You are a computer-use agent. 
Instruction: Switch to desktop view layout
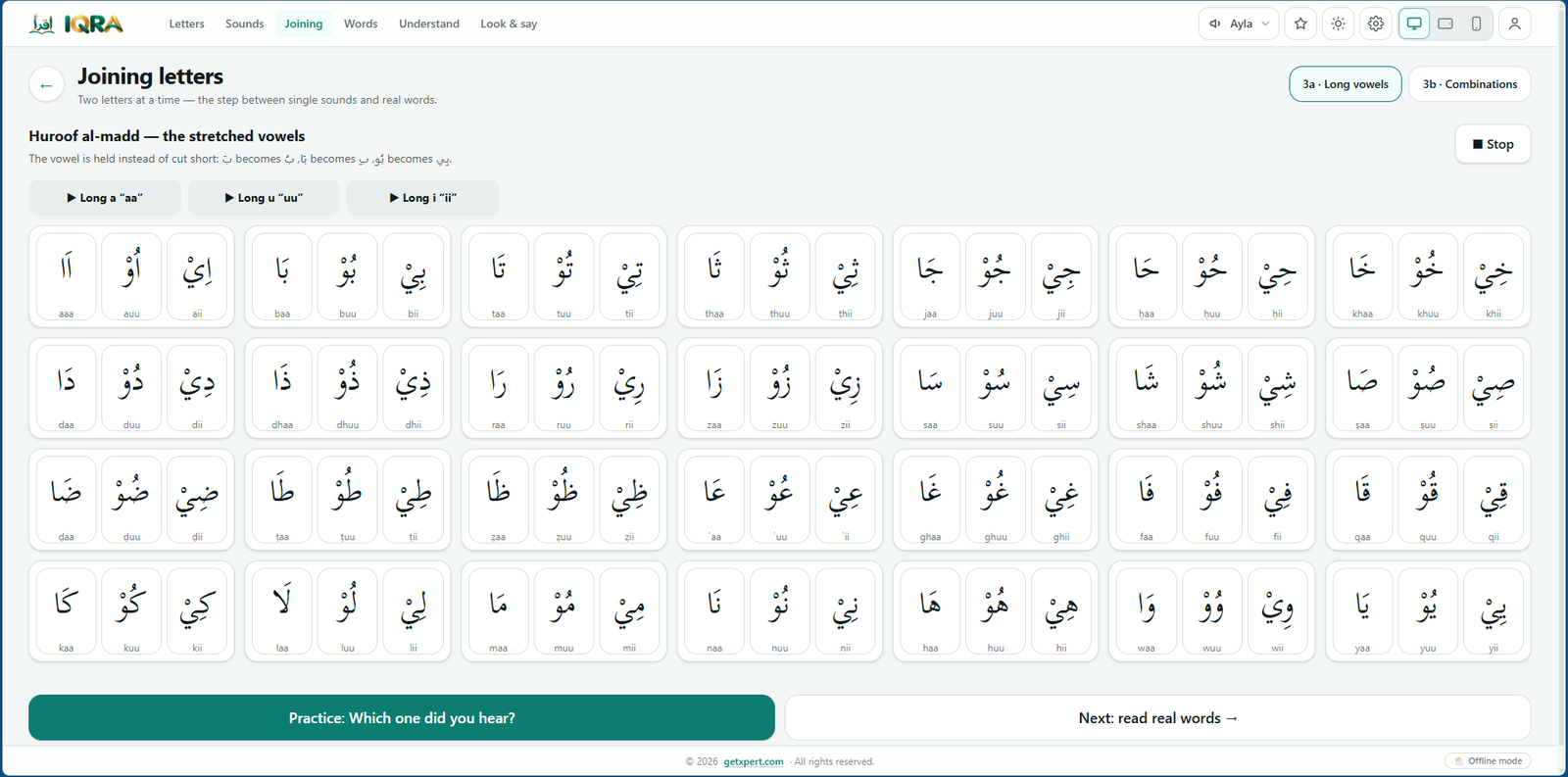pos(1414,24)
